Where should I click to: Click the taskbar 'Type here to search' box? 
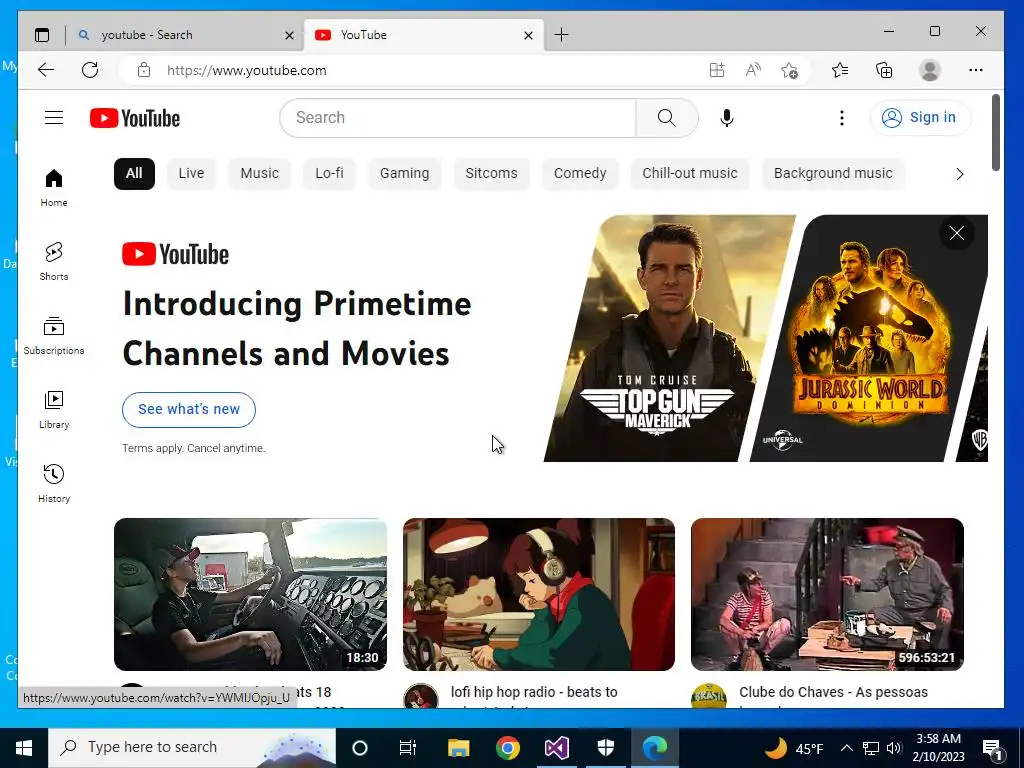pyautogui.click(x=191, y=747)
